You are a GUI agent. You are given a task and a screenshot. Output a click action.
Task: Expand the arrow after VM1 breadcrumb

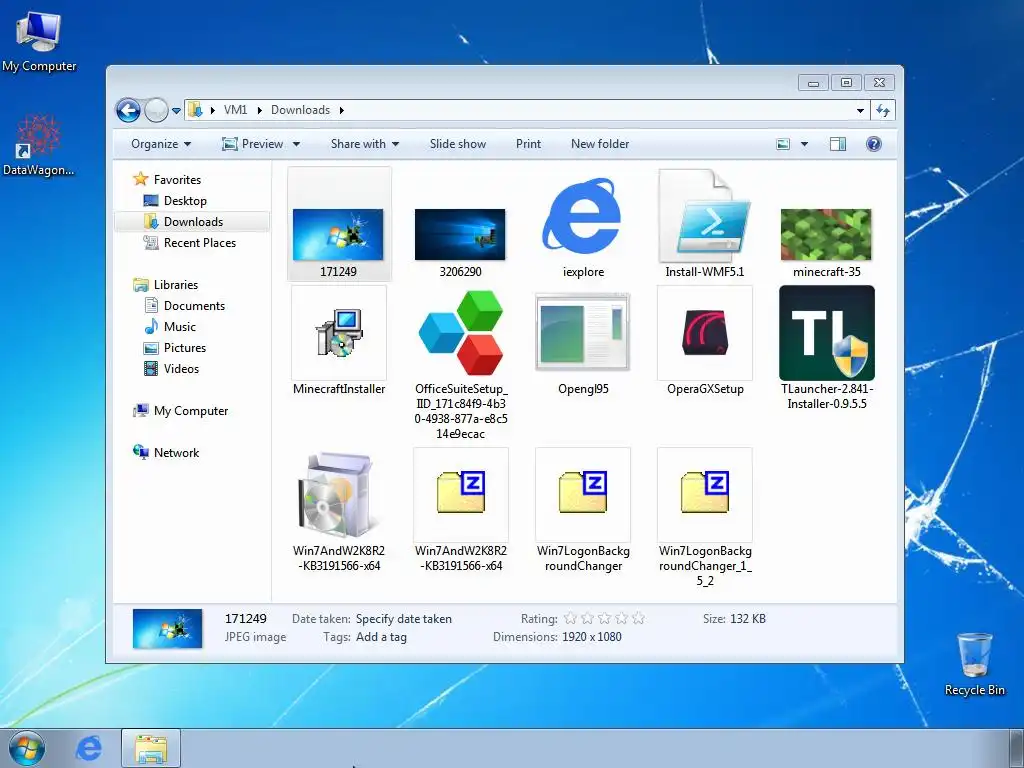259,110
